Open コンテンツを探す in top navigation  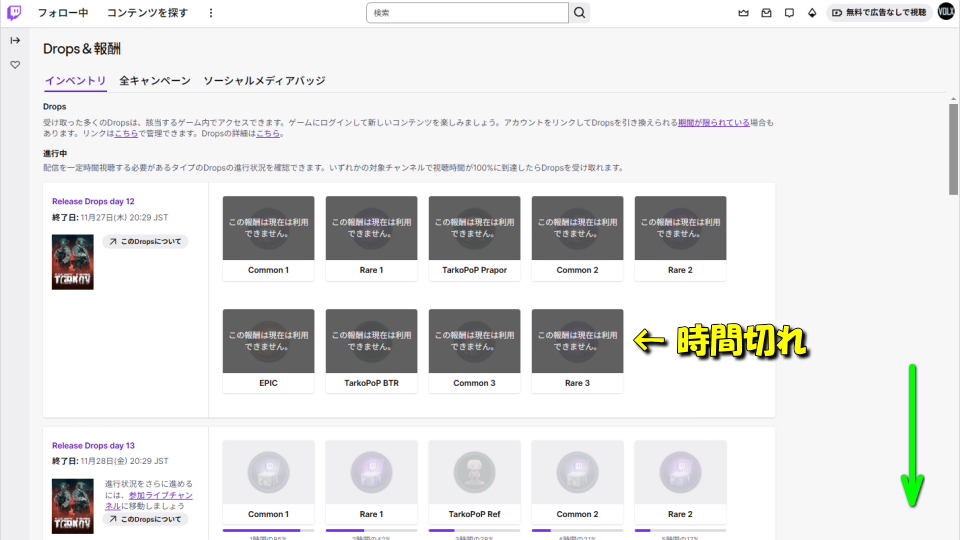coord(148,13)
